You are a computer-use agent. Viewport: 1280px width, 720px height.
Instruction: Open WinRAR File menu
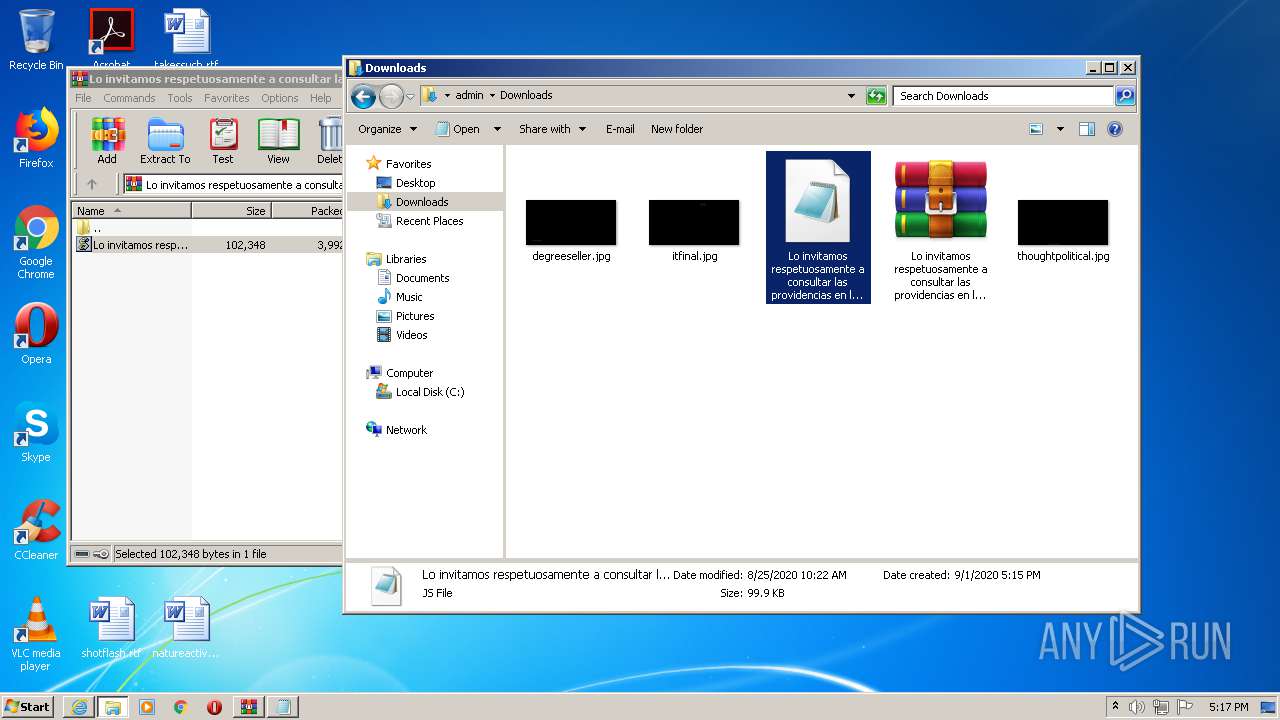click(x=83, y=98)
